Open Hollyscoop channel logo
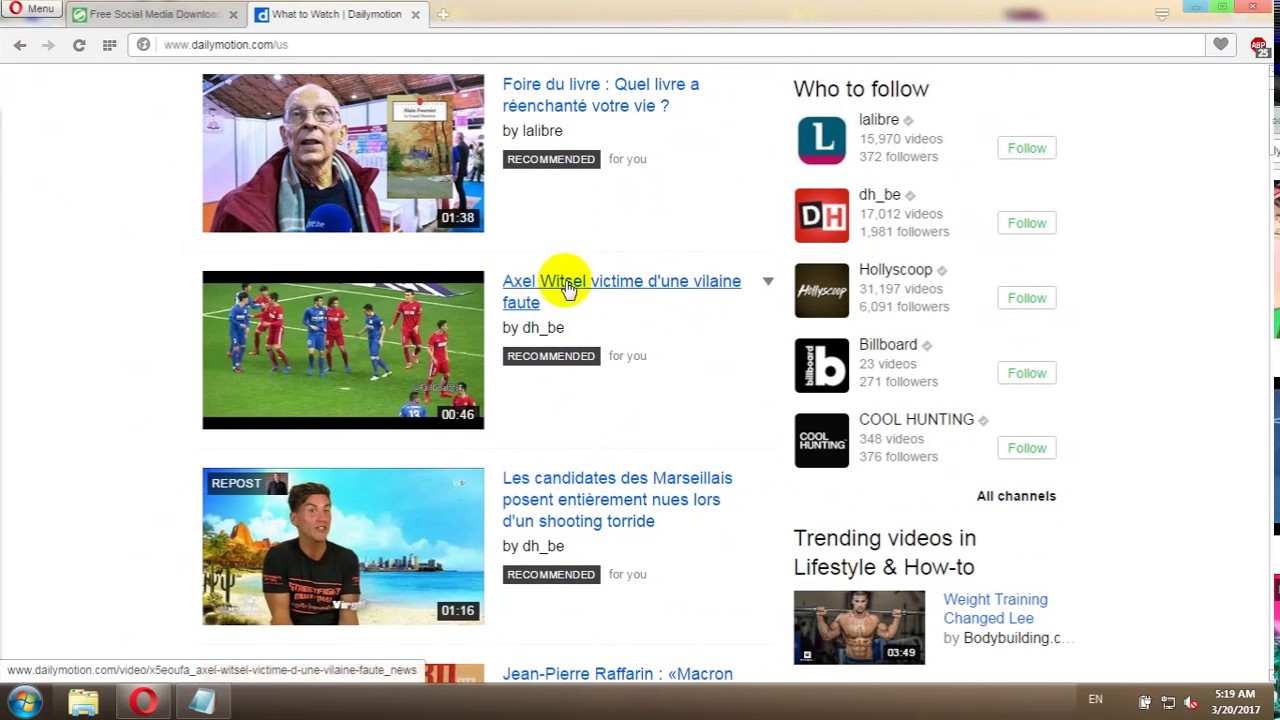Screen dimensions: 1280x720 point(822,290)
